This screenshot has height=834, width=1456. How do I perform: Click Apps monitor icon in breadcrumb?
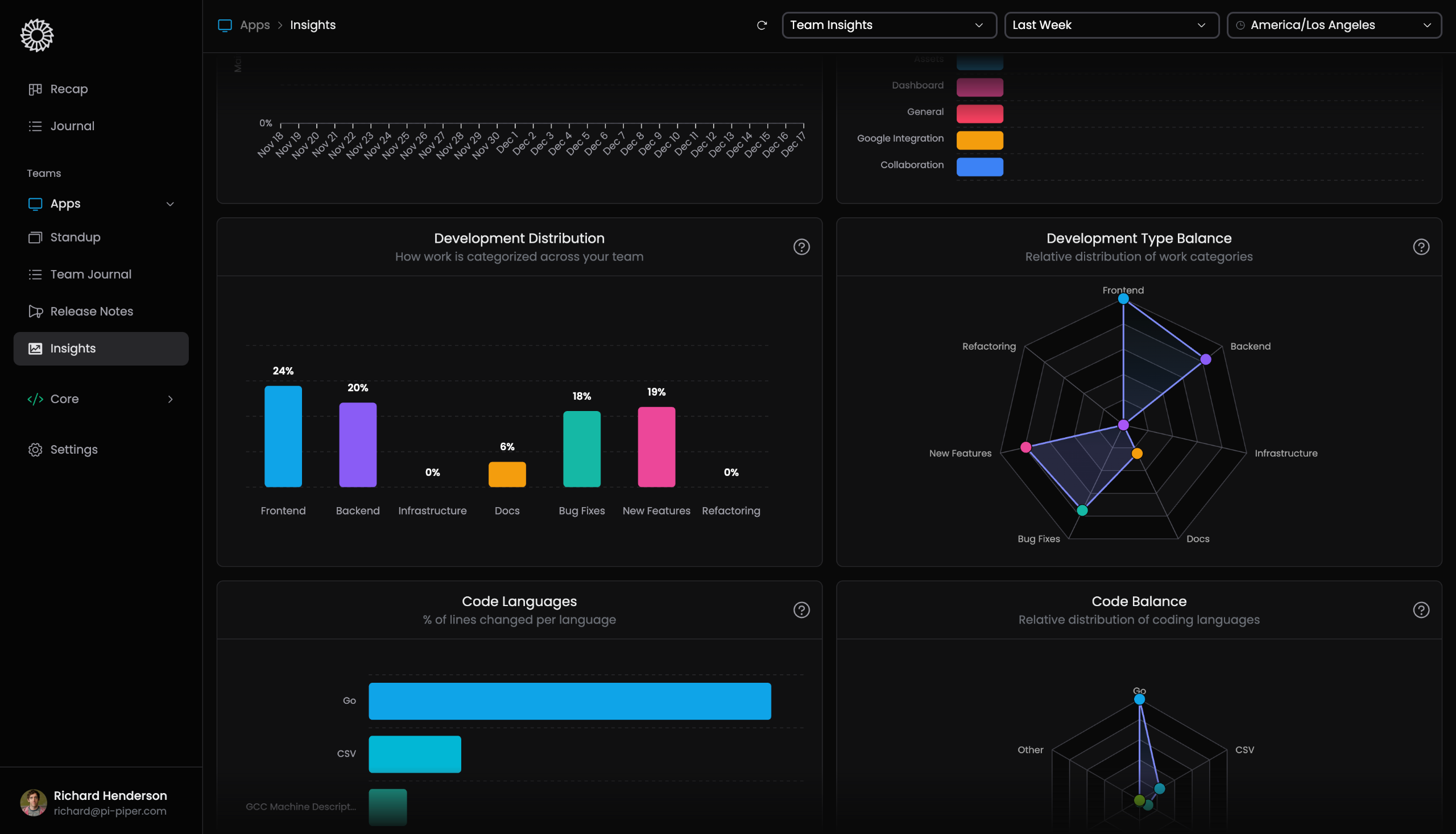[225, 25]
